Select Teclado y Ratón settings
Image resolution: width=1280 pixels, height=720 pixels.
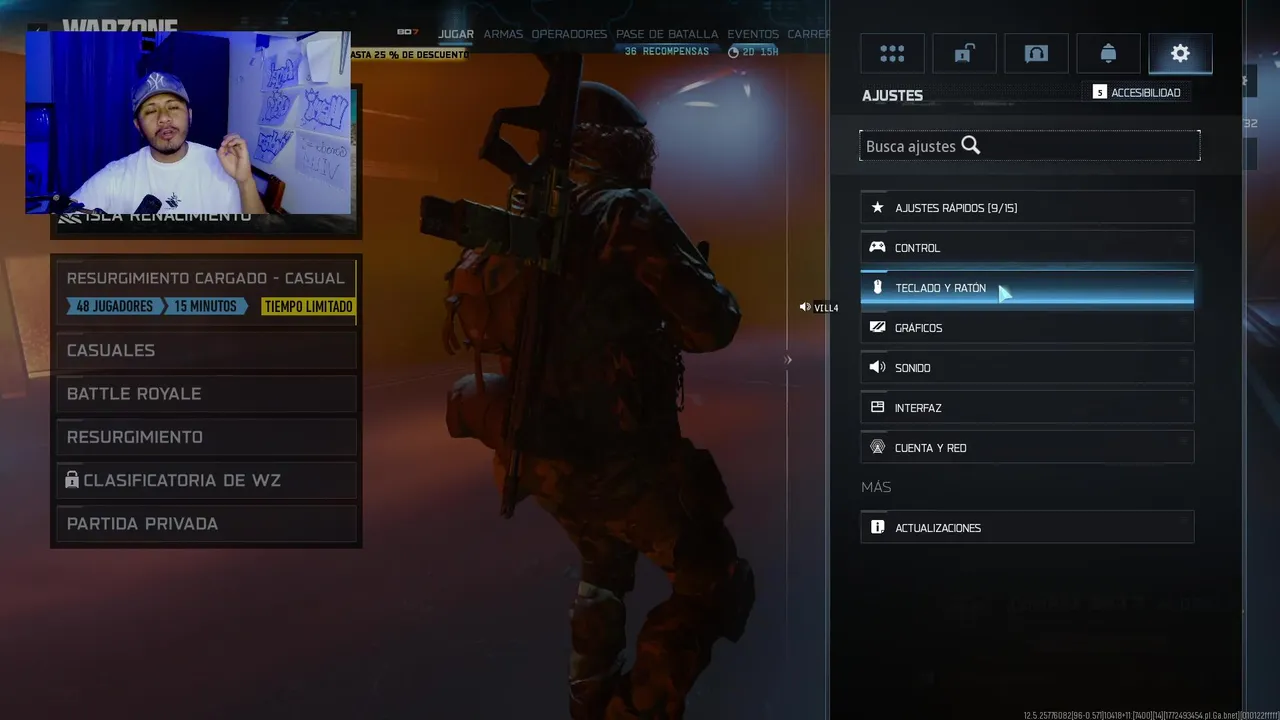click(x=1027, y=287)
